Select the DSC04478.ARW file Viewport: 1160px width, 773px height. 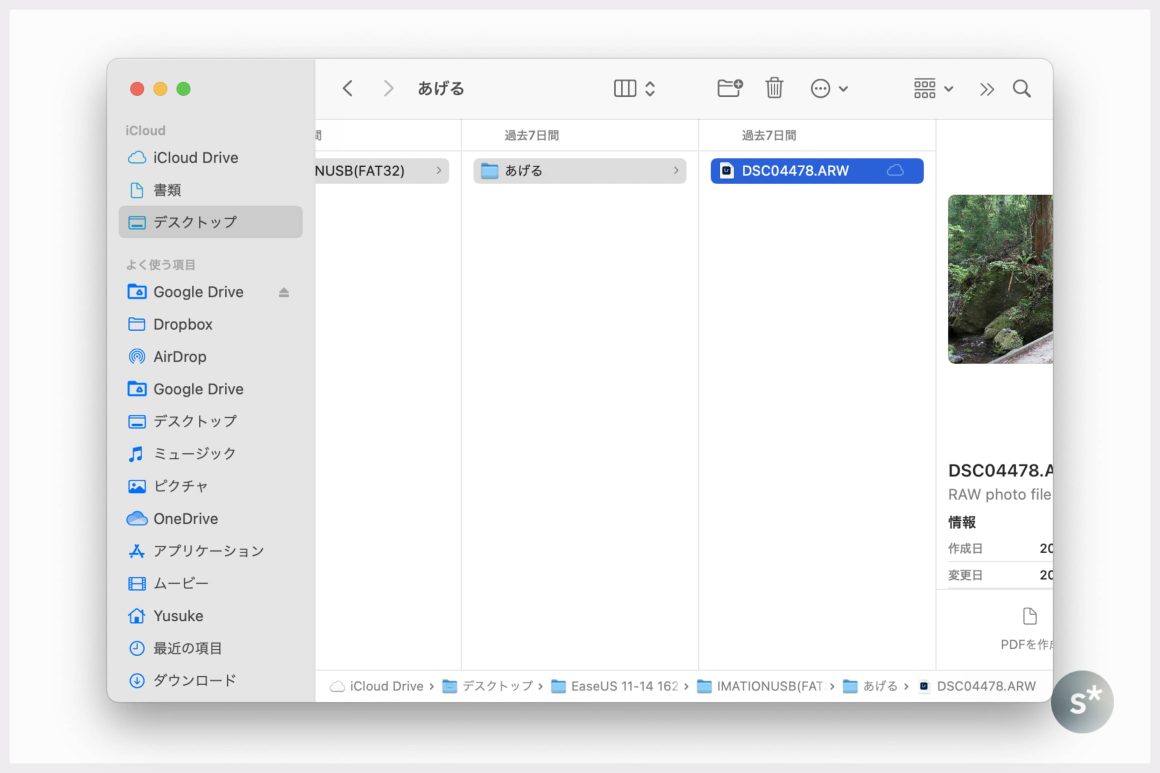(x=795, y=171)
